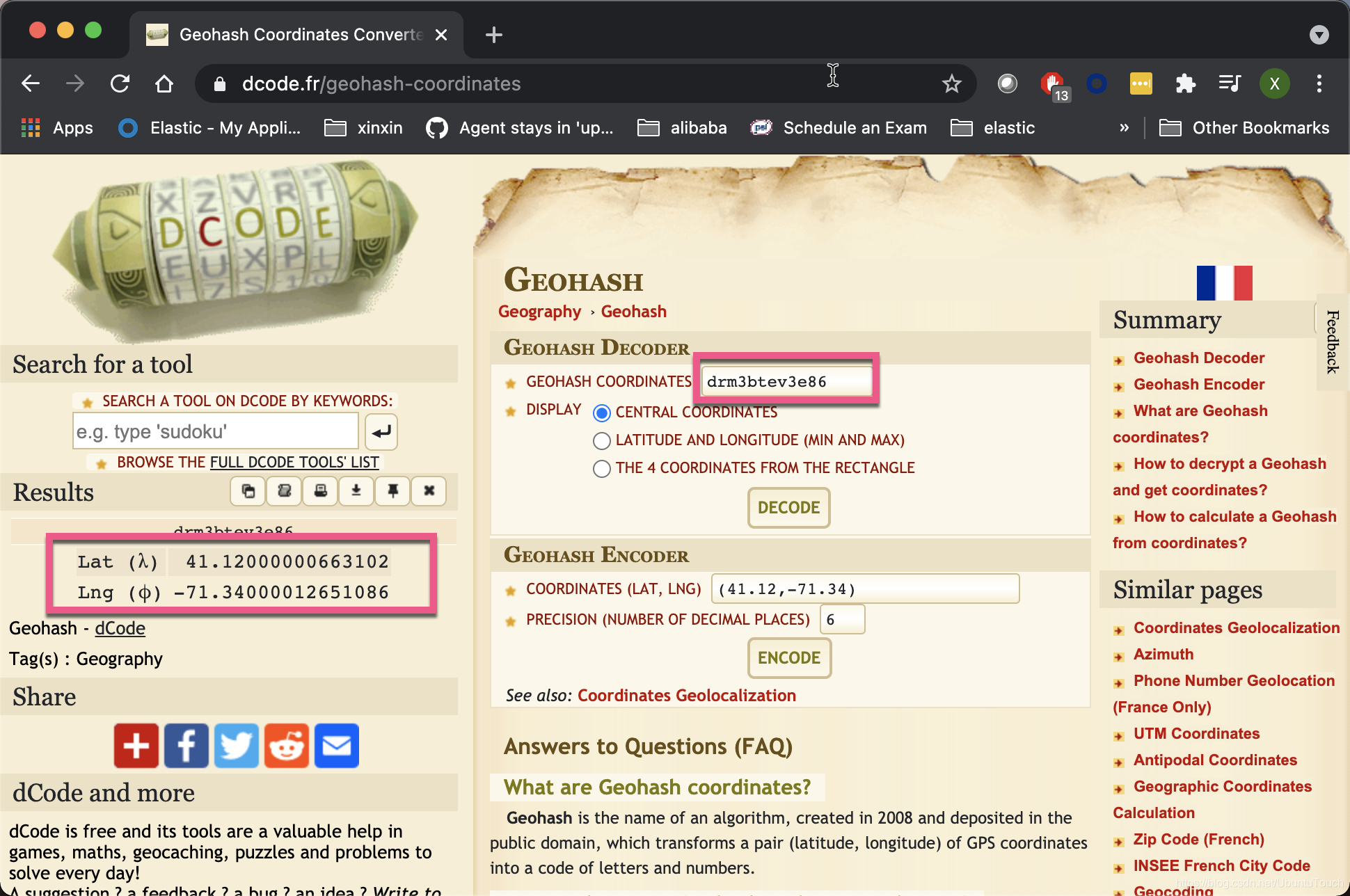Submit tool search with enter arrow
The width and height of the screenshot is (1350, 896).
pyautogui.click(x=381, y=432)
